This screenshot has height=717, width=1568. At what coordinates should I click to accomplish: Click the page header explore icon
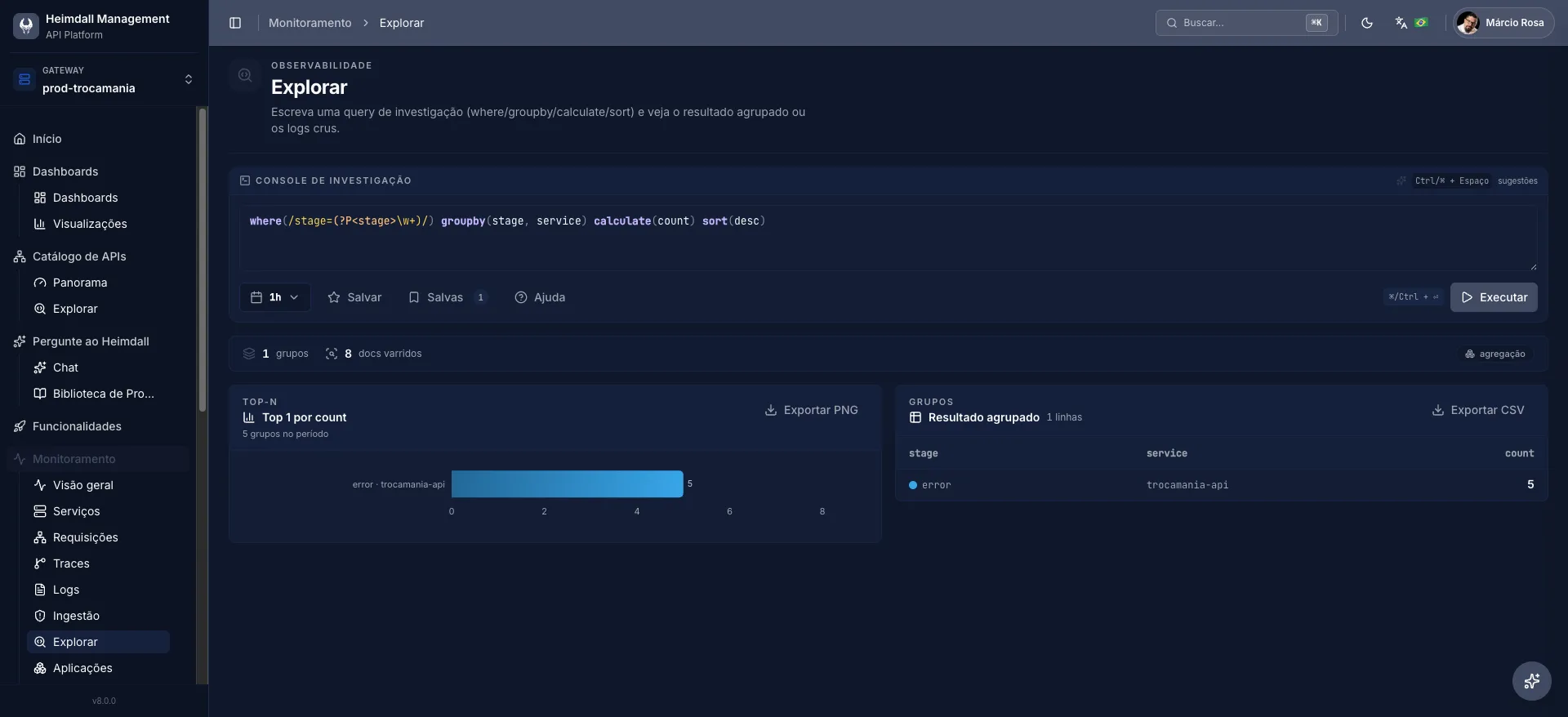[x=245, y=75]
